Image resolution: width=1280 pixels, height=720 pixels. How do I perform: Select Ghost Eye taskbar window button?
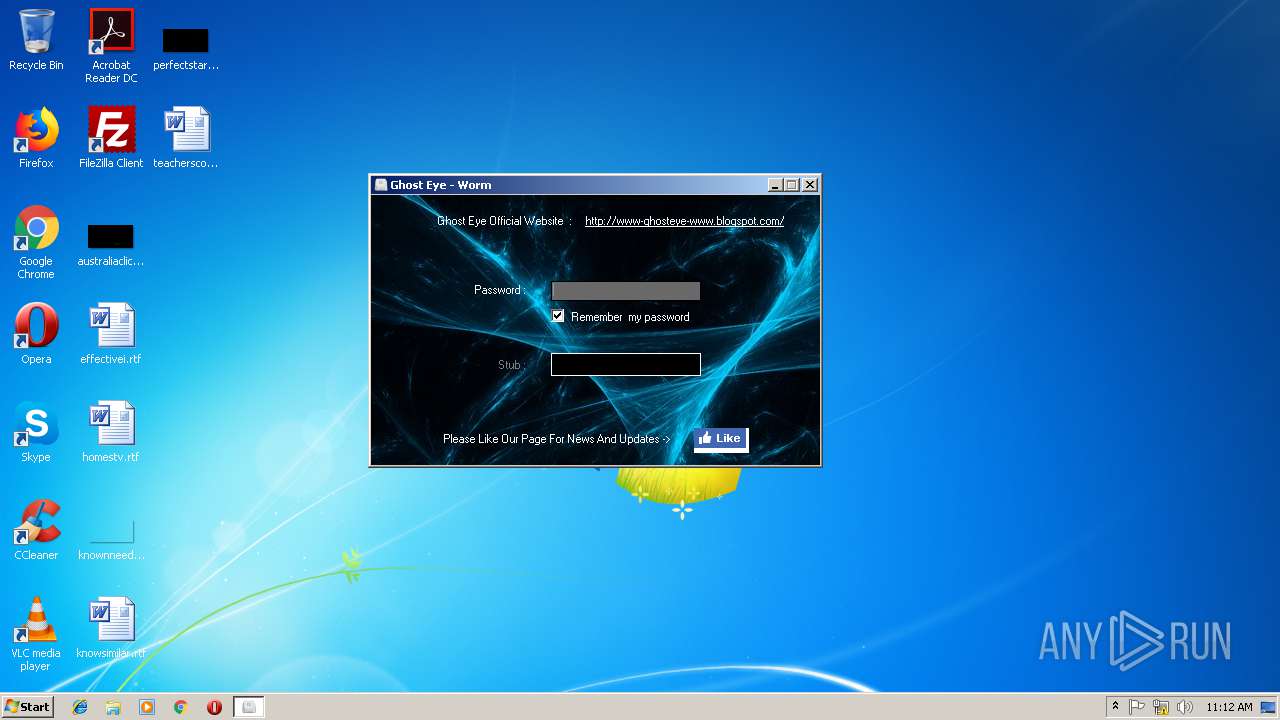[x=249, y=707]
